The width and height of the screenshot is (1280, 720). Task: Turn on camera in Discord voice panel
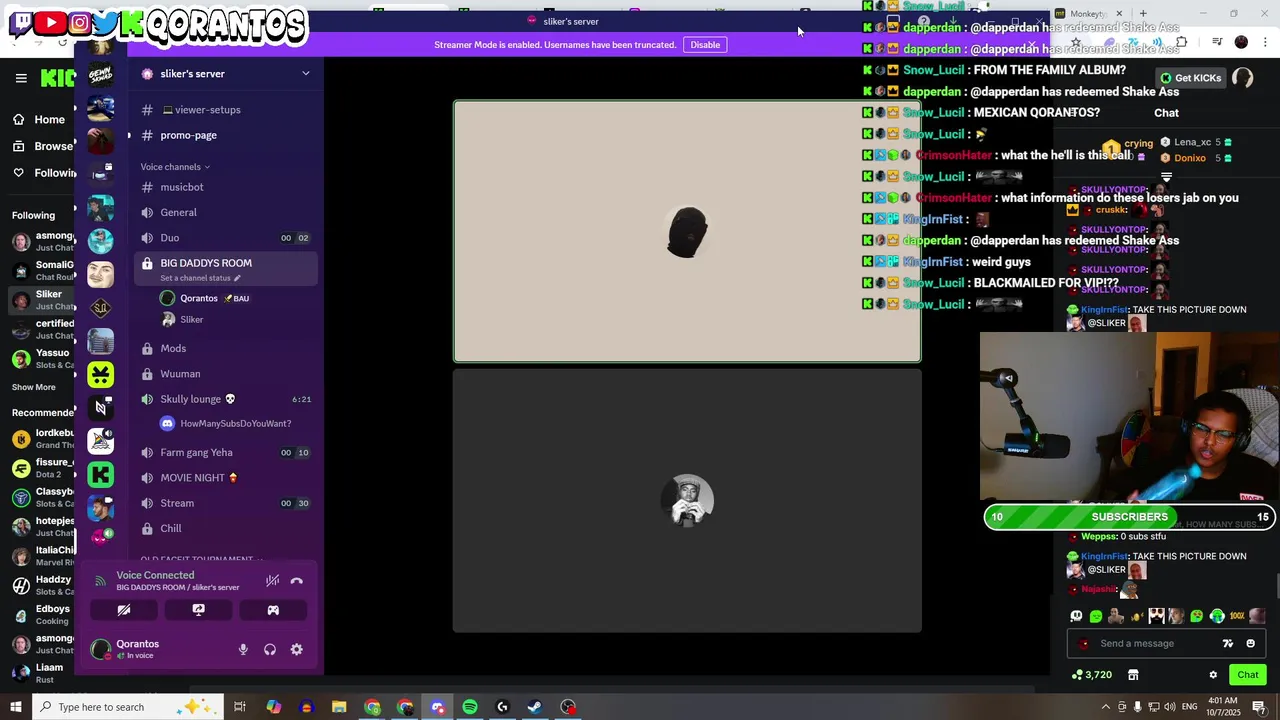coord(124,610)
